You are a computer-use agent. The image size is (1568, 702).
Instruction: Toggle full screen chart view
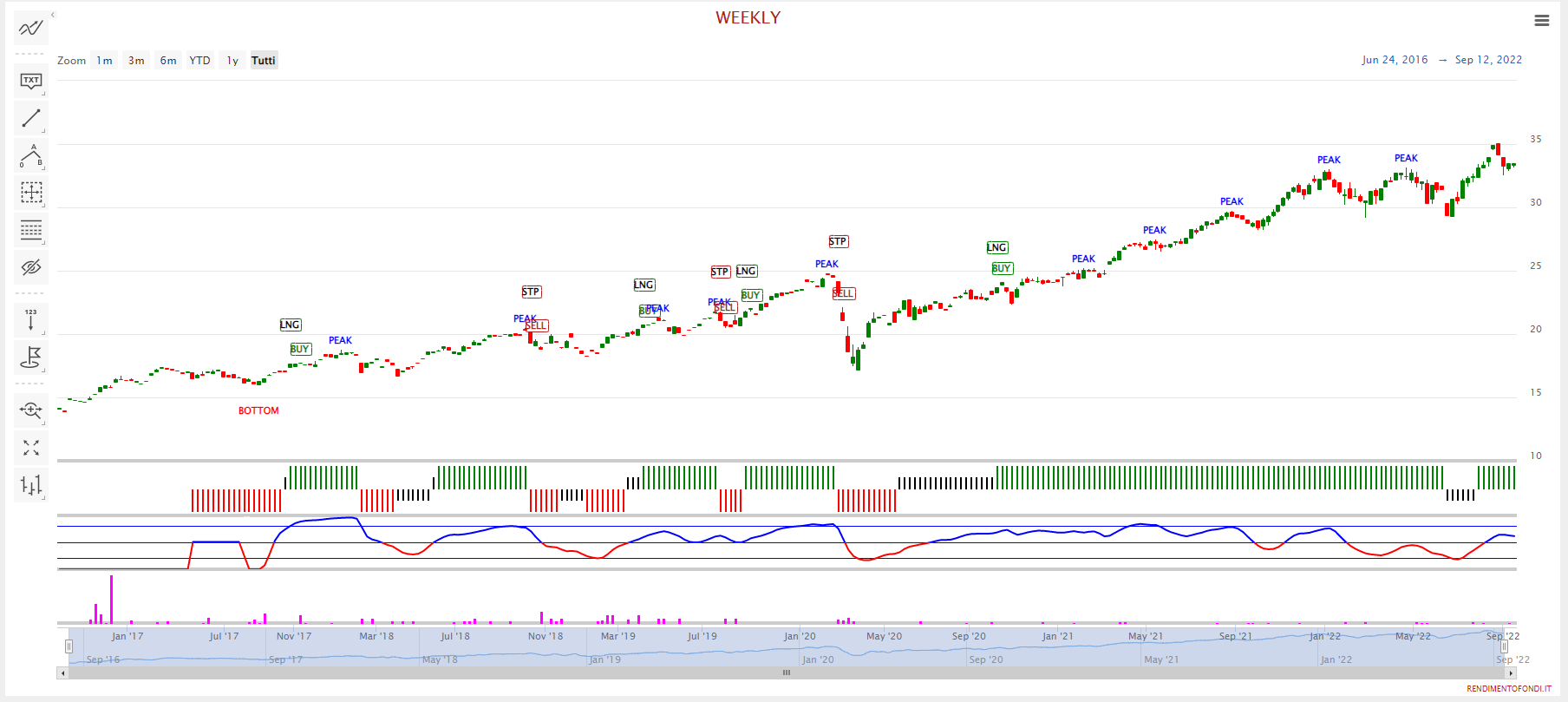[30, 448]
